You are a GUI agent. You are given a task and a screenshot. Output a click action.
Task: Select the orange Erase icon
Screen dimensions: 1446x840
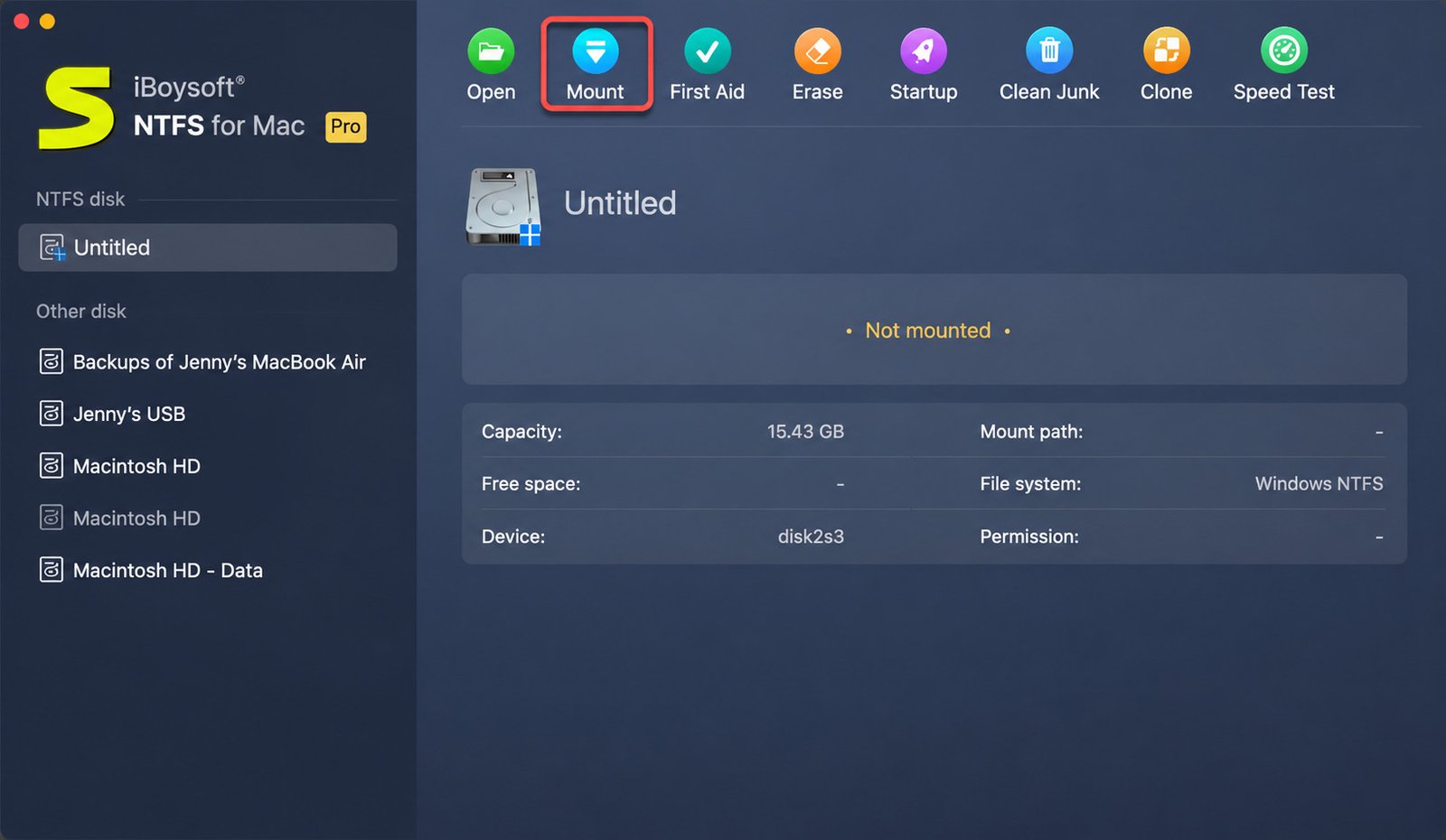tap(818, 51)
